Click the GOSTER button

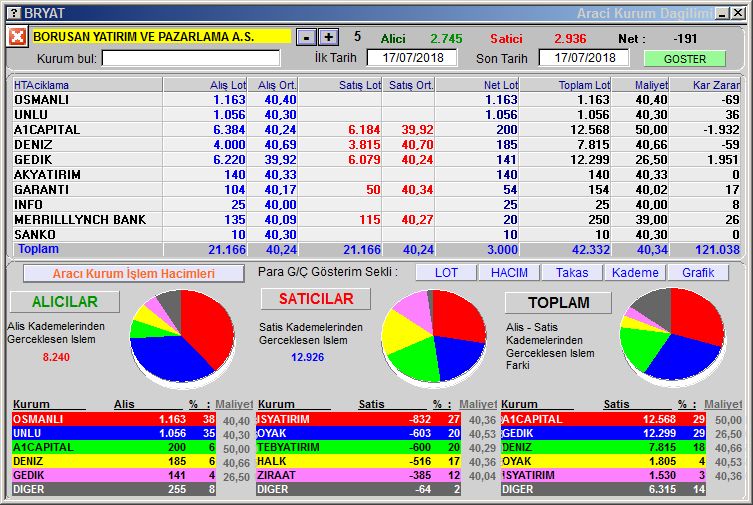coord(685,59)
